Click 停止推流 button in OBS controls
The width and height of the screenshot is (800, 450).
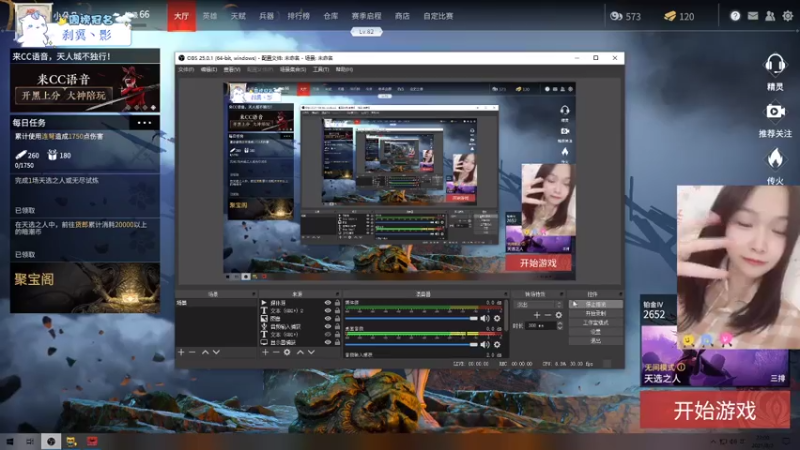pyautogui.click(x=595, y=304)
